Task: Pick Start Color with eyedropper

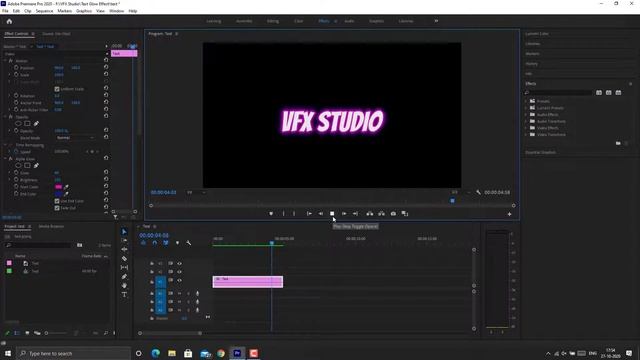Action: [66, 187]
